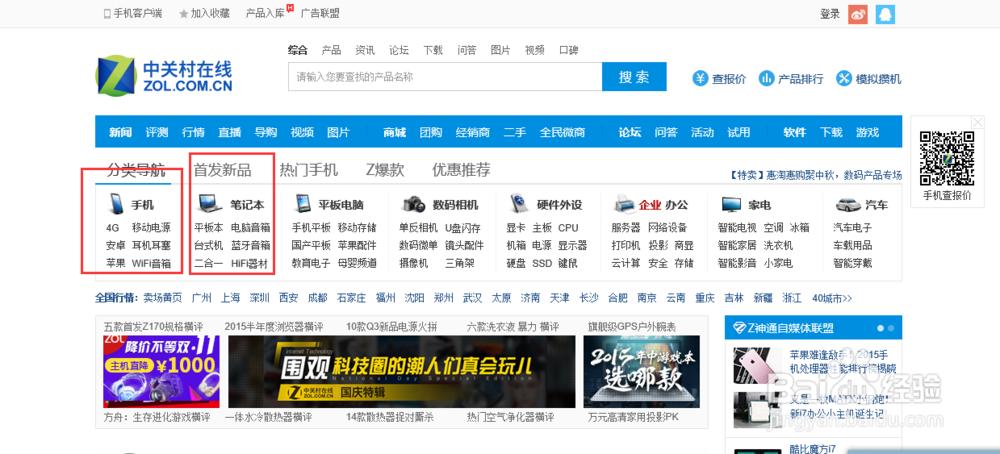
Task: Open 2015半年度浏览器横评 article
Action: (274, 326)
